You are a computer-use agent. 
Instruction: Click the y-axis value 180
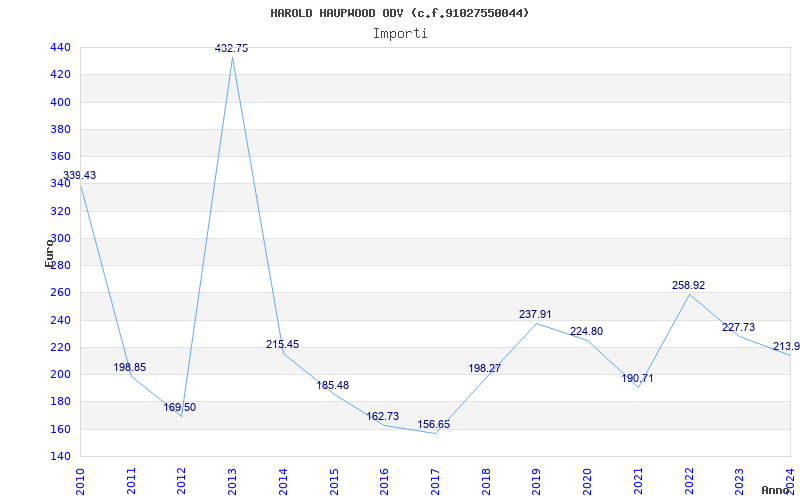coord(60,402)
